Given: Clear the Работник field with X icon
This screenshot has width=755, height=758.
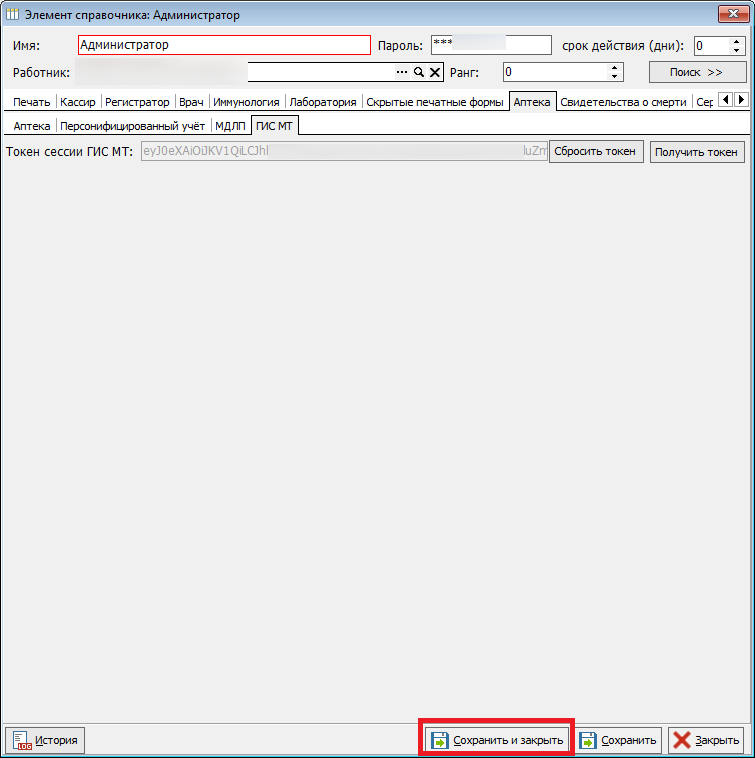Looking at the screenshot, I should coord(435,73).
